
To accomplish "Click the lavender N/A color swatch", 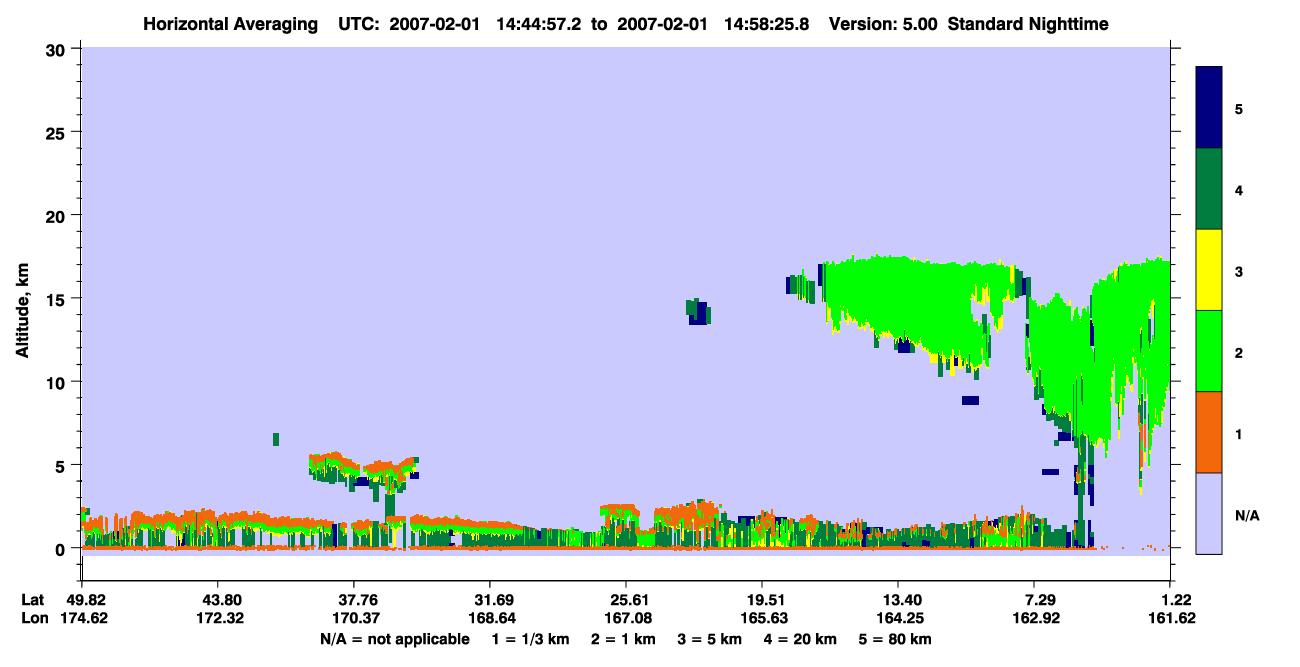I will click(1209, 513).
